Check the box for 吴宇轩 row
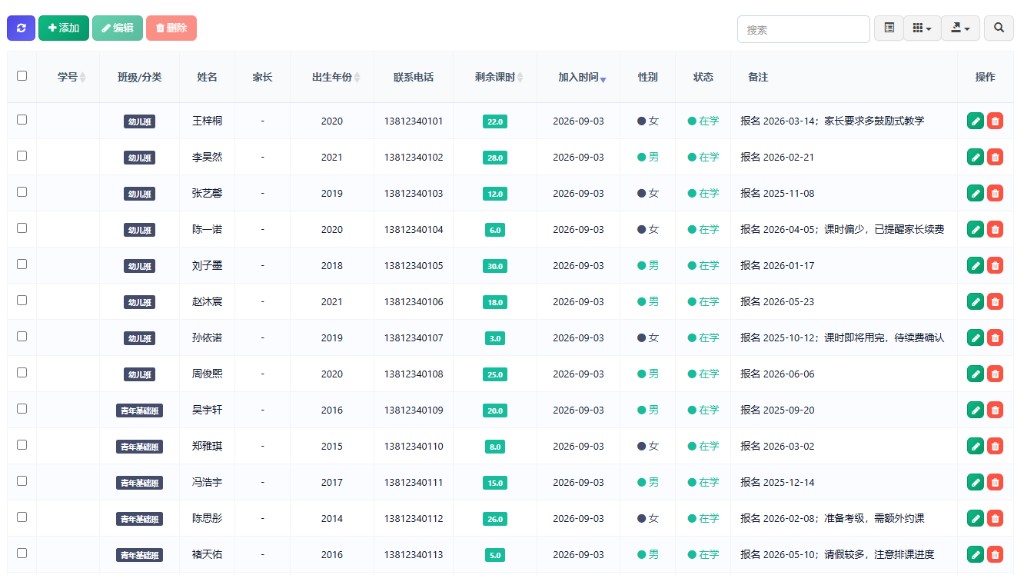Image resolution: width=1024 pixels, height=575 pixels. 22,408
